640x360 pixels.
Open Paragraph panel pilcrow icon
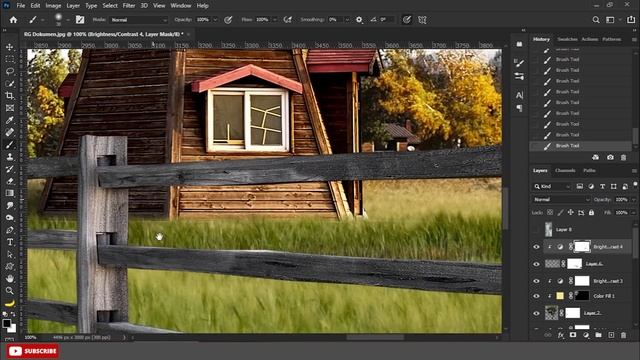519,108
